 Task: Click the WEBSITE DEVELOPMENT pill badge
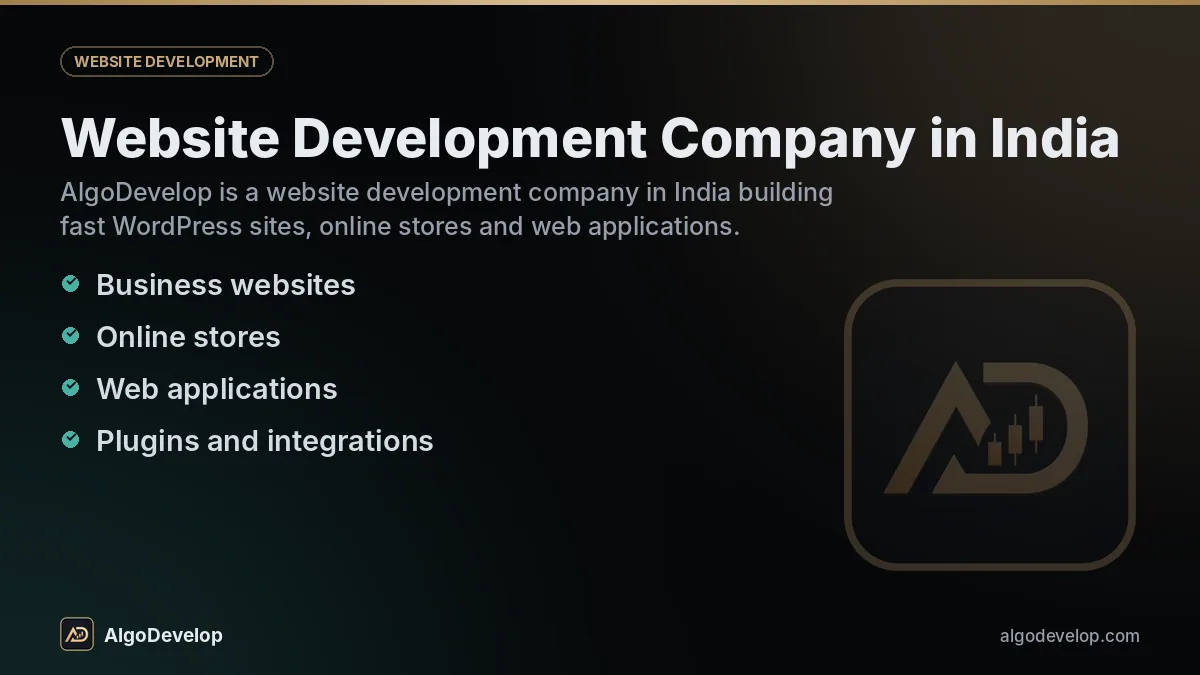pyautogui.click(x=167, y=62)
